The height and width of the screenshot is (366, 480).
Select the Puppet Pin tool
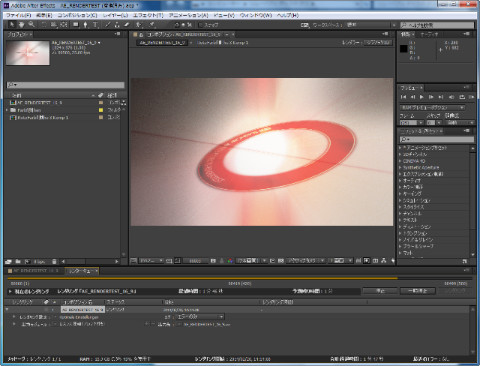(x=151, y=25)
